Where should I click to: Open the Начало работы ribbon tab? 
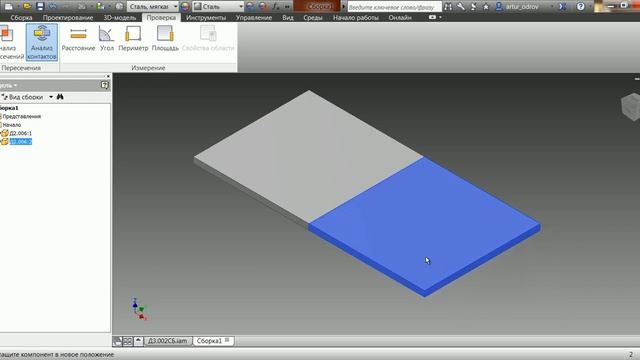(x=356, y=18)
